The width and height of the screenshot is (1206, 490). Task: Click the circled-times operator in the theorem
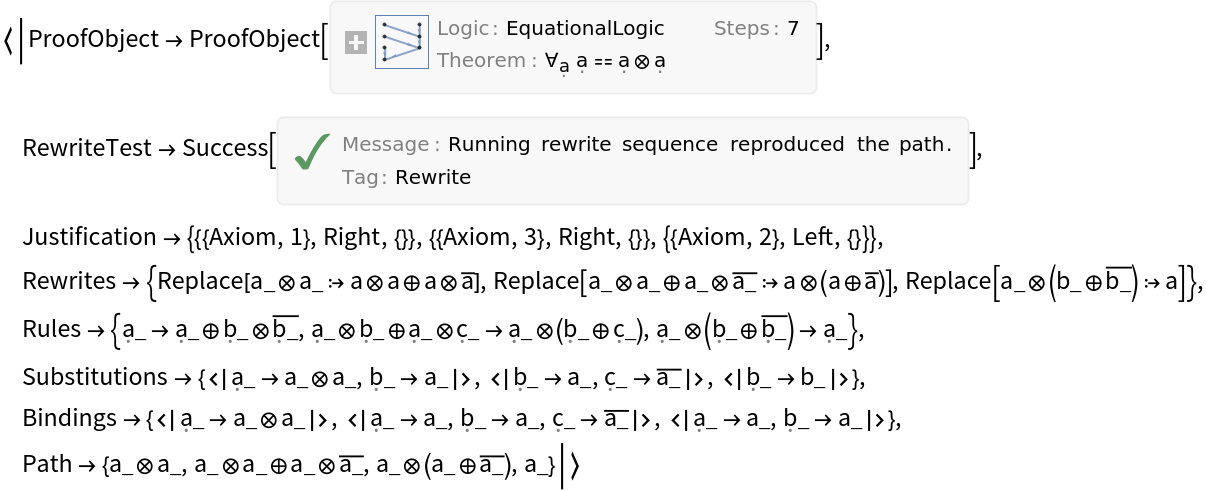pos(642,61)
